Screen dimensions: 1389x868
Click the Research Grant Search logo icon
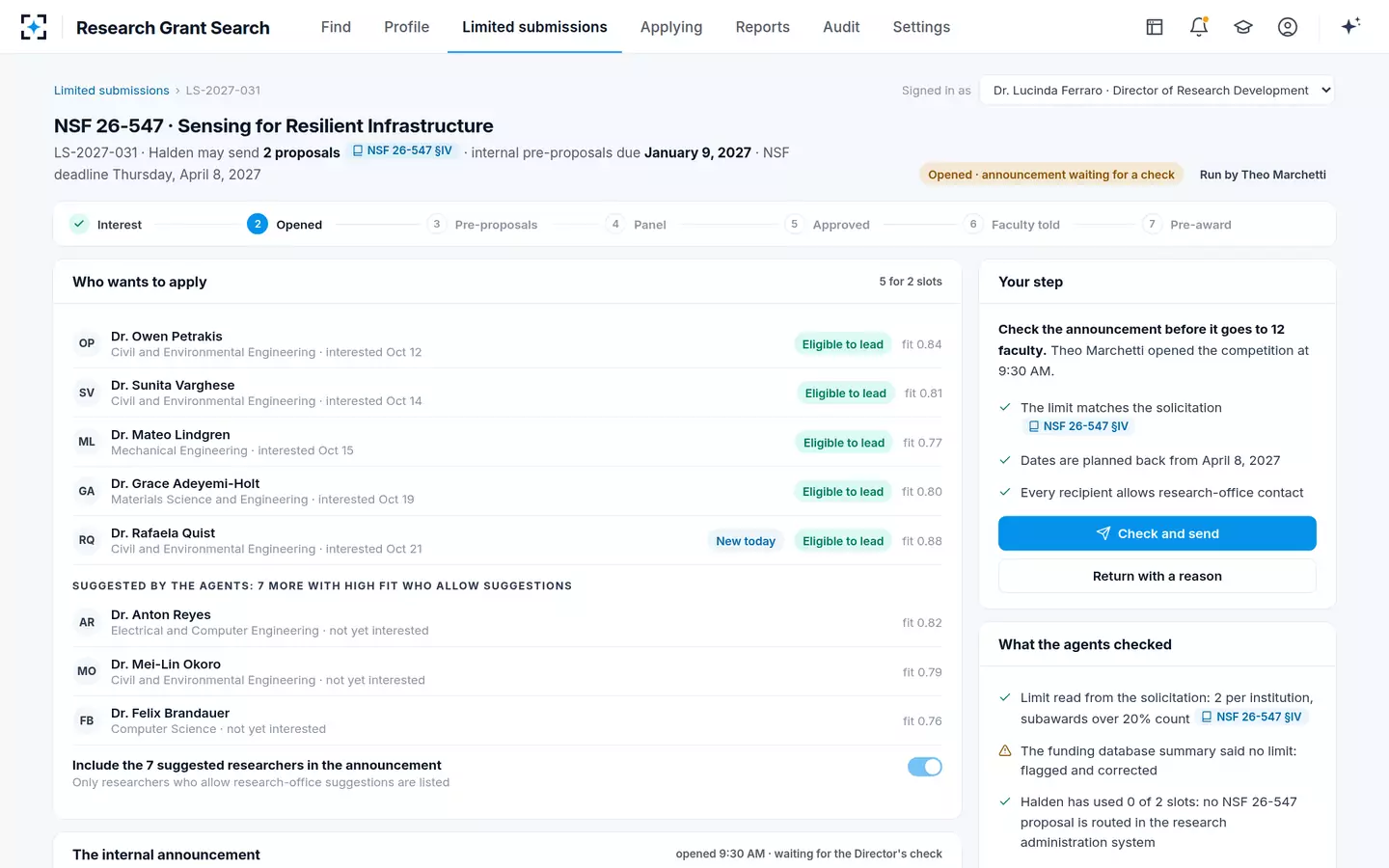34,27
